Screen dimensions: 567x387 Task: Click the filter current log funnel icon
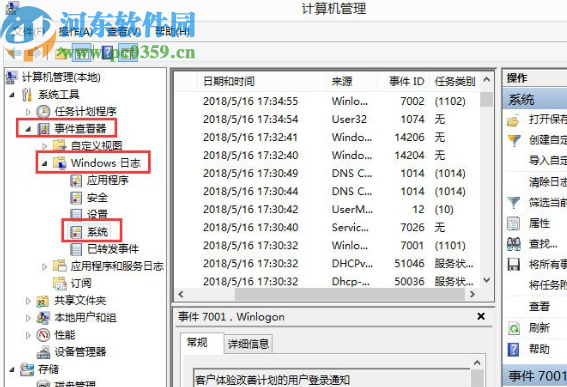click(x=514, y=203)
